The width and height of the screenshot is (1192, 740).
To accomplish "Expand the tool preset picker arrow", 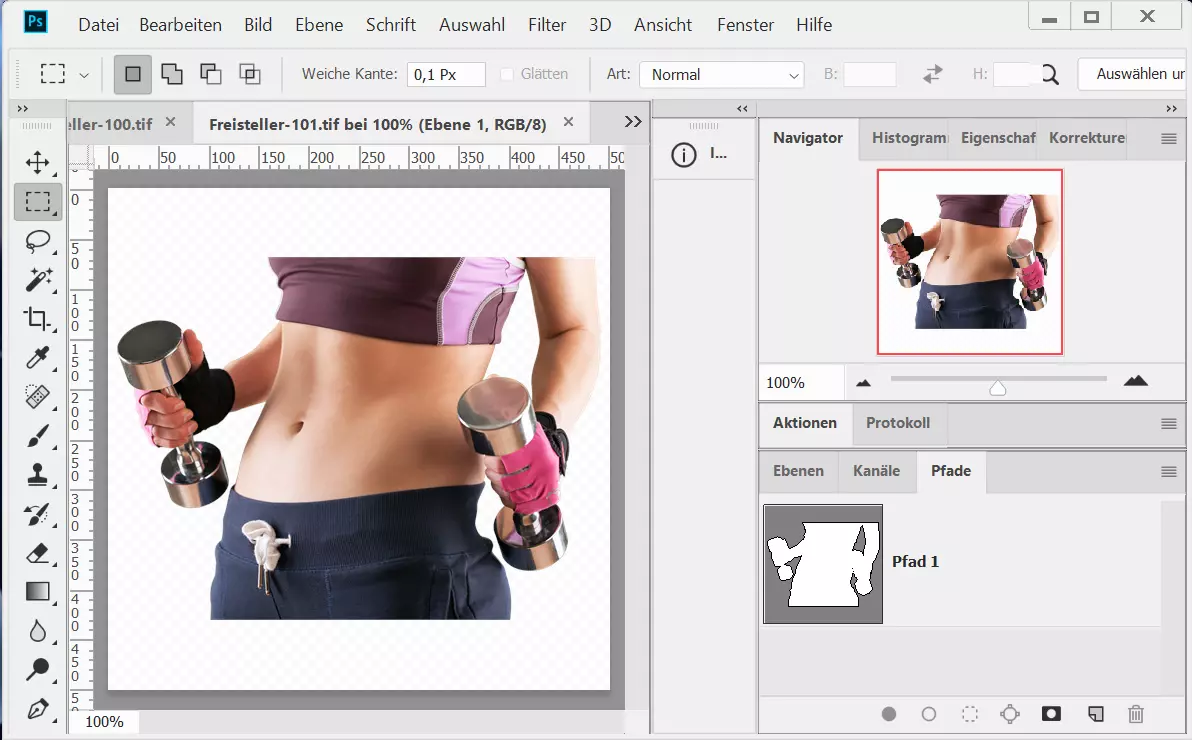I will [x=84, y=75].
